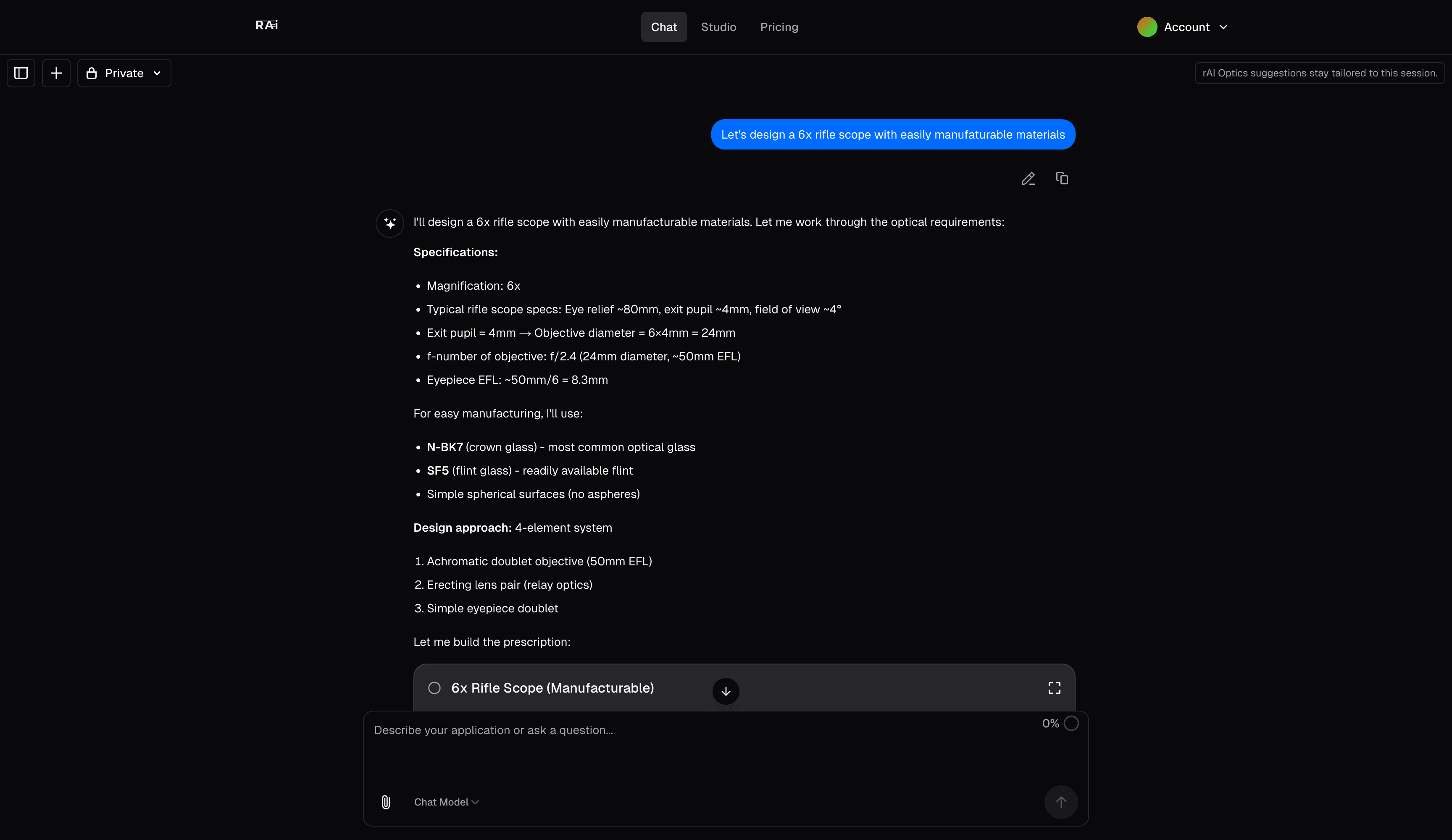Open the Private visibility dropdown
The image size is (1452, 840).
(124, 73)
